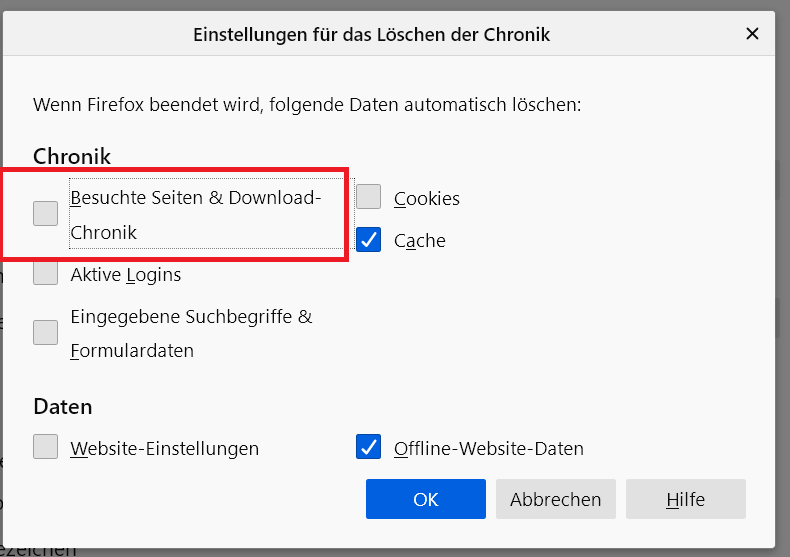Screen dimensions: 790x557
Task: Confirm the dialog with OK
Action: [425, 499]
